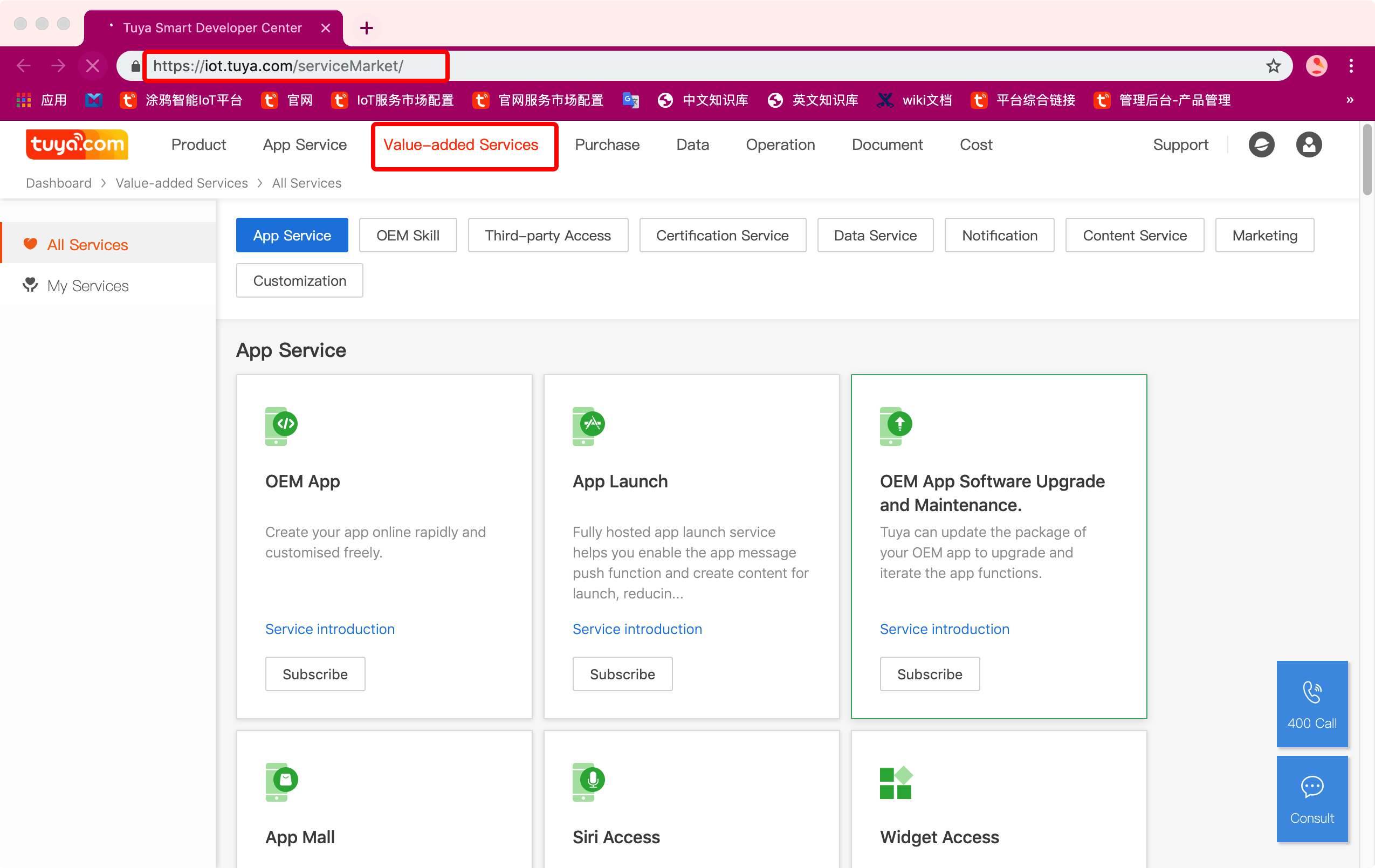
Task: Close the Tuya Smart Developer Center tab
Action: pyautogui.click(x=326, y=27)
